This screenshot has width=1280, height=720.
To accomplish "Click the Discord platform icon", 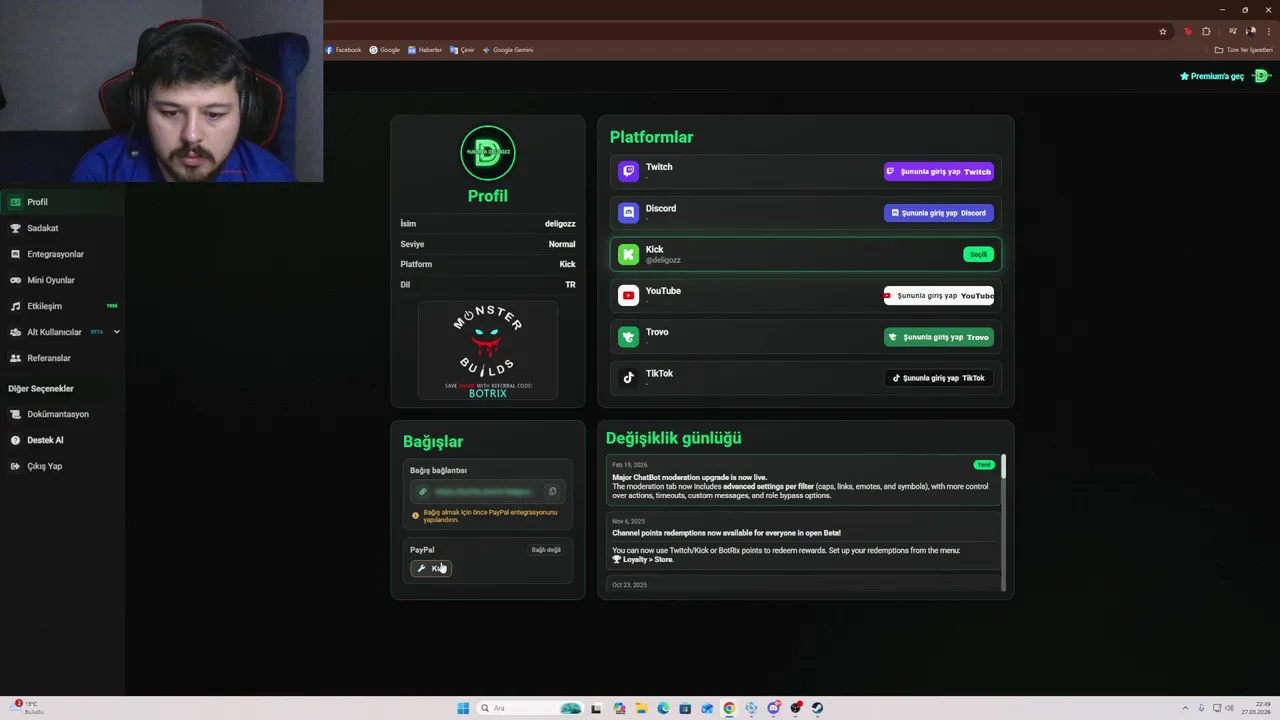I will point(628,212).
